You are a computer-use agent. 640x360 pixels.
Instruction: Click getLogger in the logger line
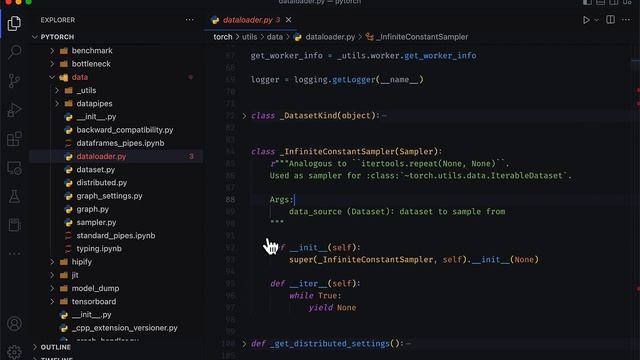[x=353, y=80]
